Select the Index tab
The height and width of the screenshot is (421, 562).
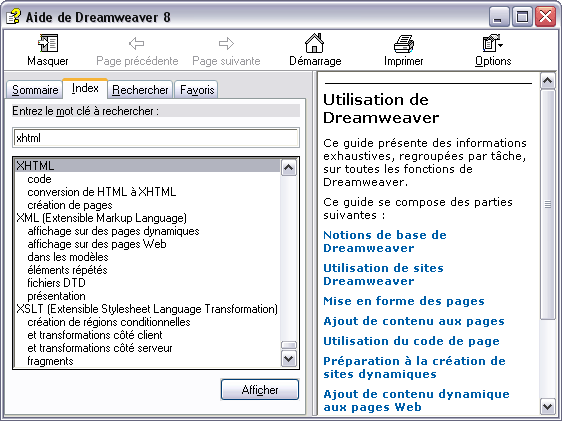click(85, 88)
